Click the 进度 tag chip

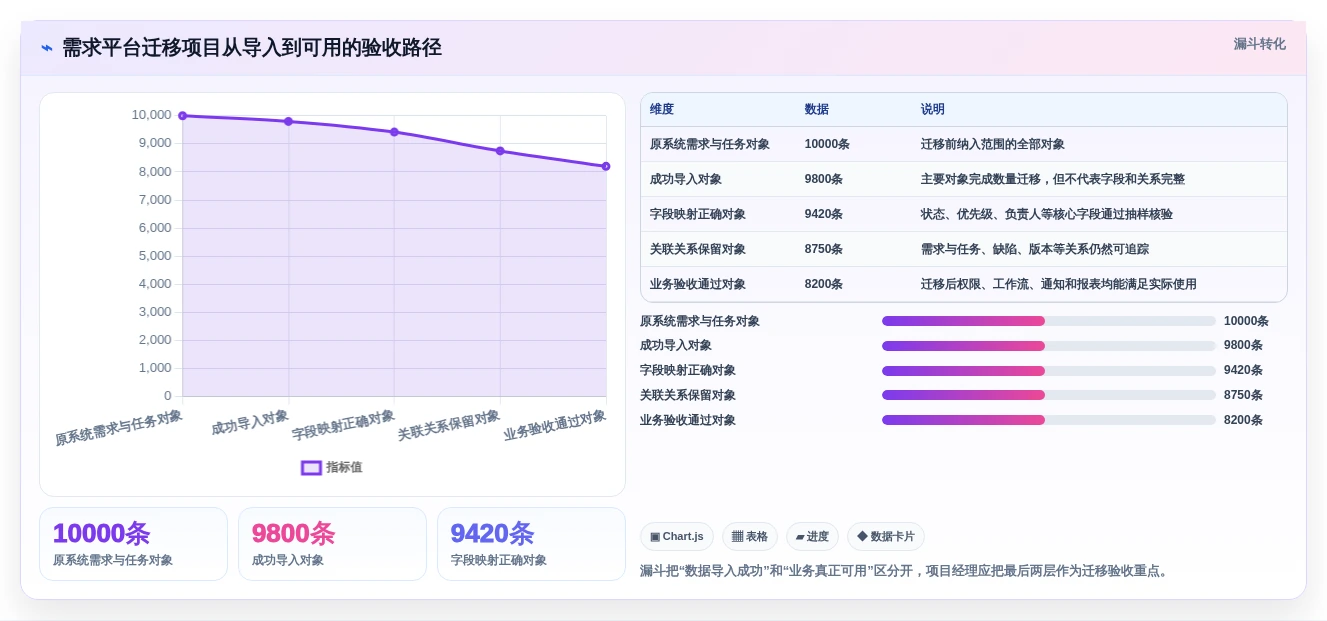[812, 536]
